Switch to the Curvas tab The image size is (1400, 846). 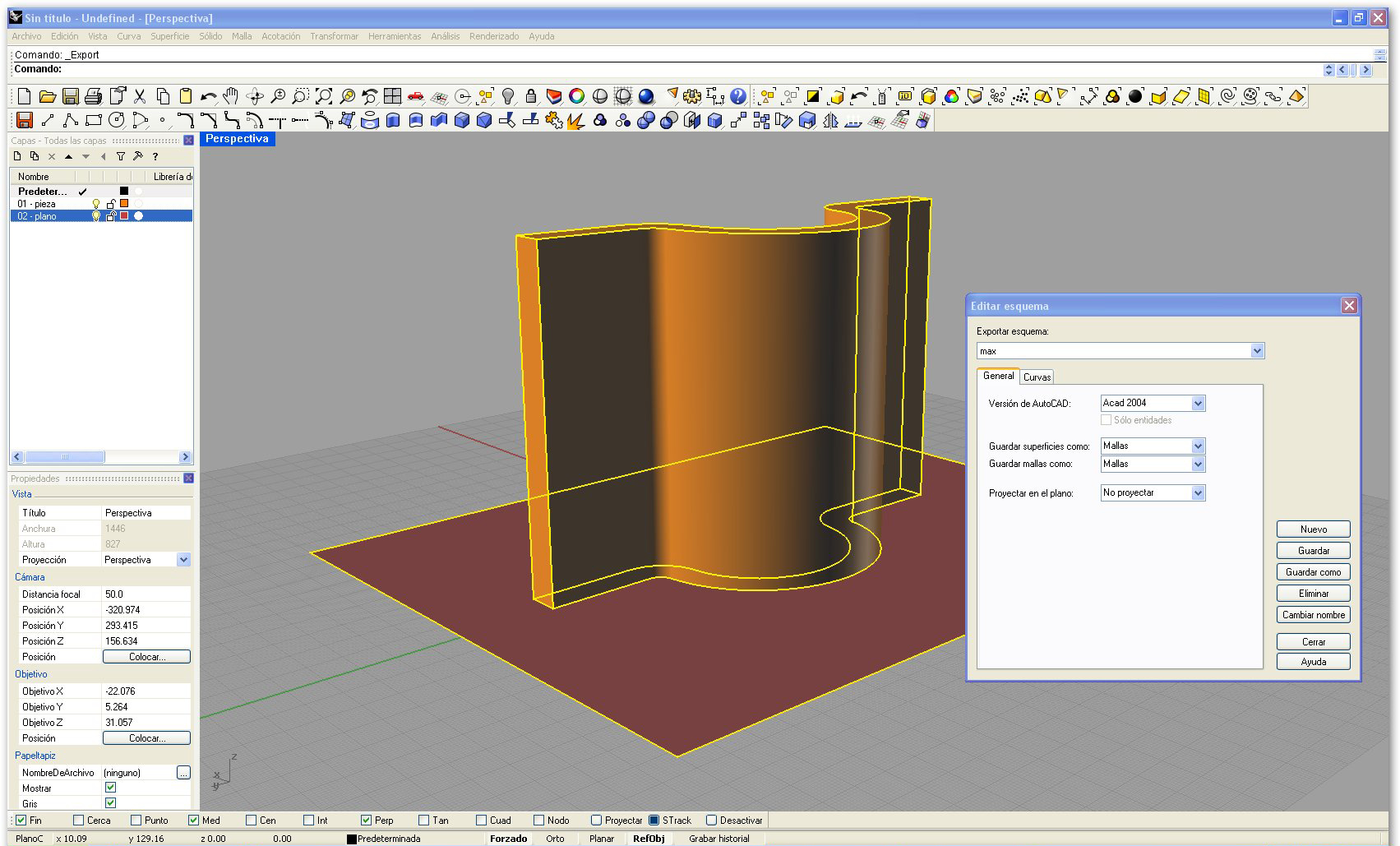click(x=1037, y=377)
